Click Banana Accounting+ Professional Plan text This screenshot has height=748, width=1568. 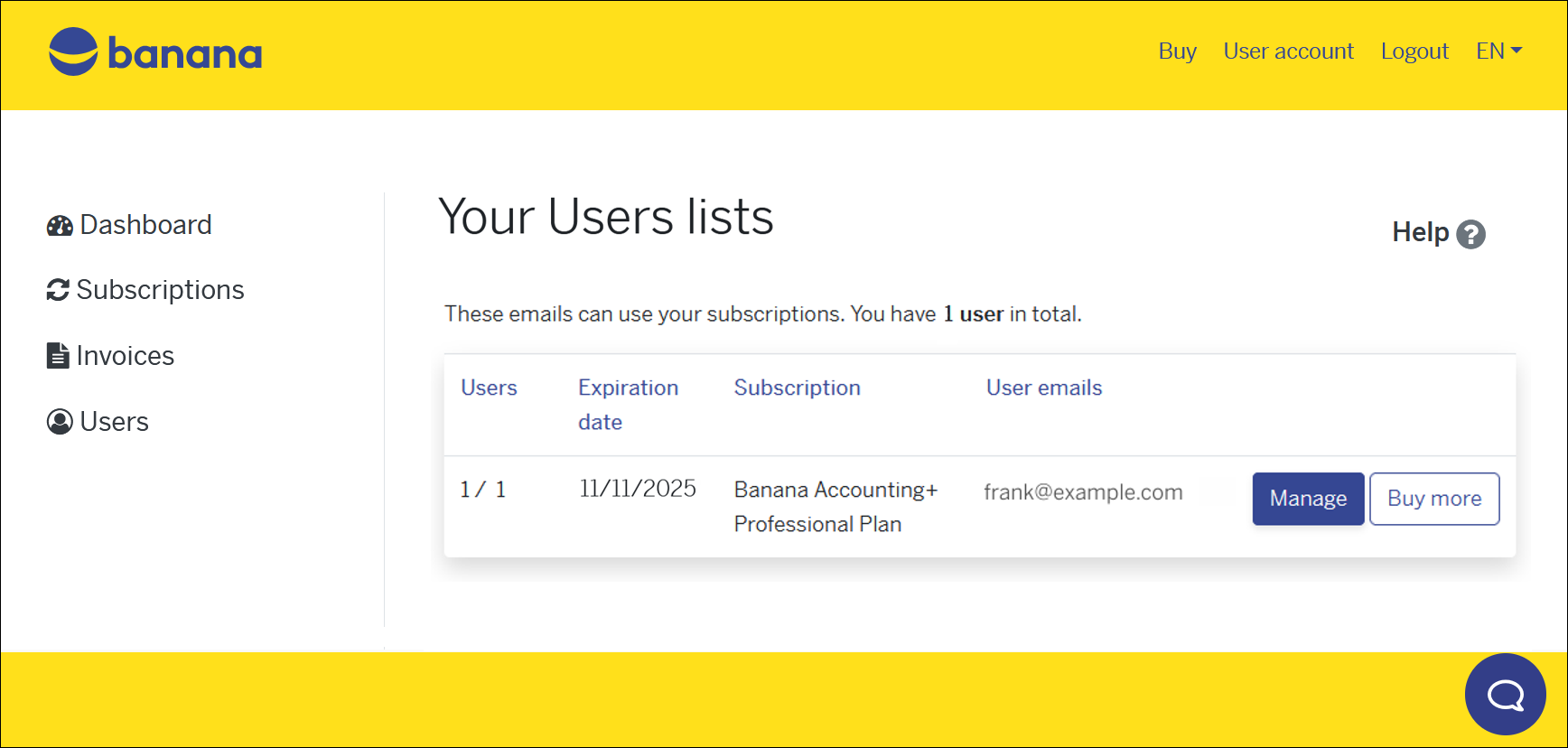(x=835, y=507)
